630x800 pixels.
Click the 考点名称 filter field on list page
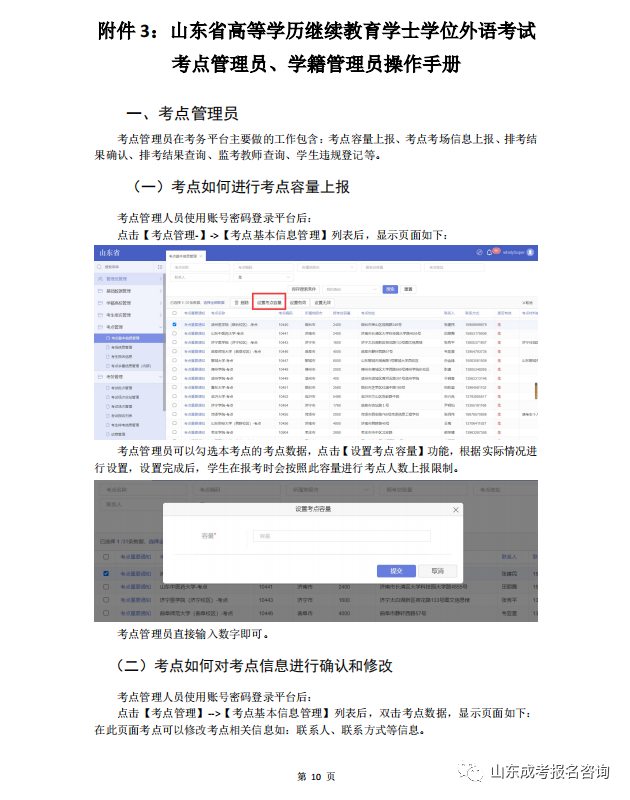point(200,267)
